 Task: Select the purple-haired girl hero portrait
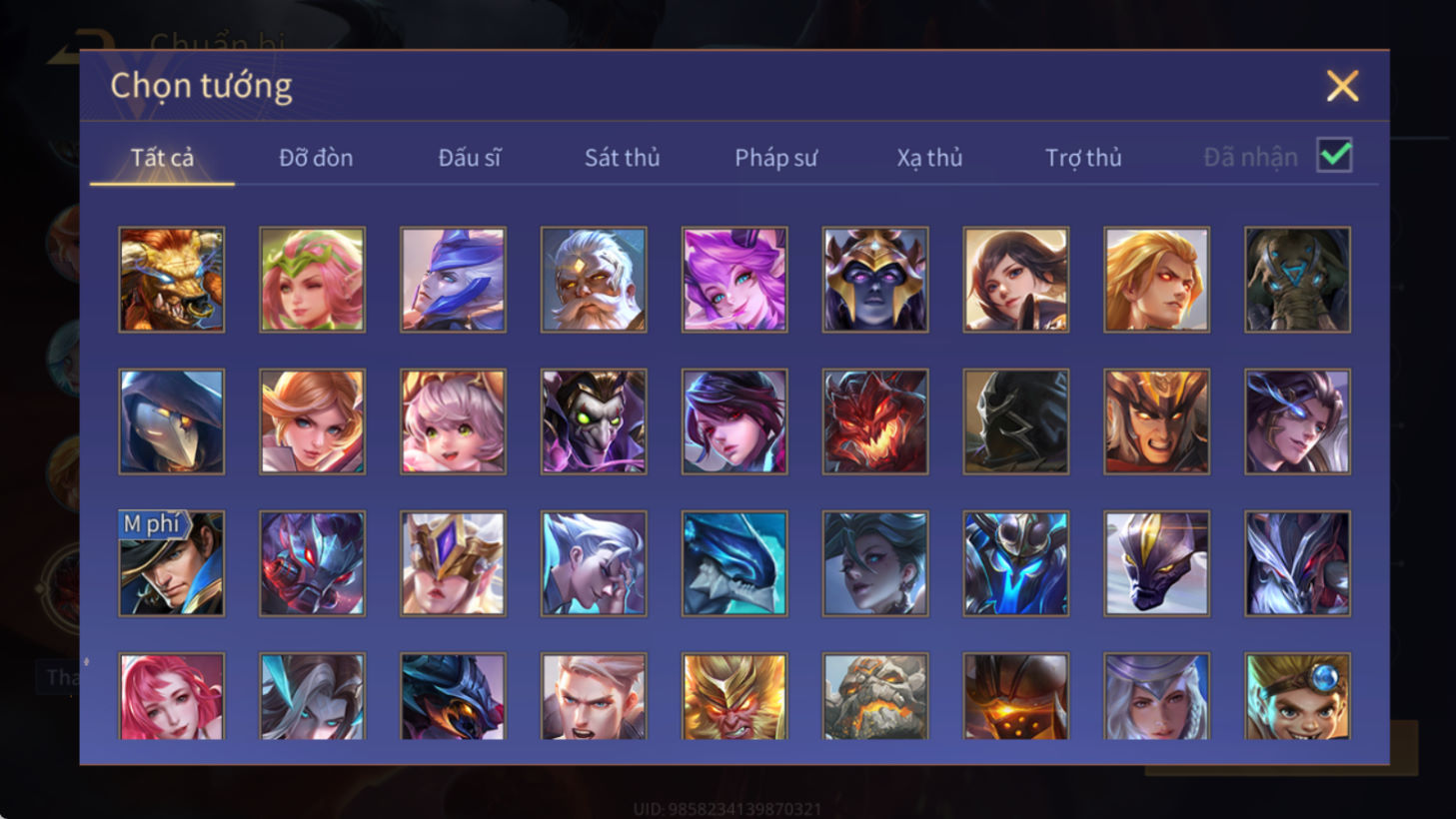[734, 280]
